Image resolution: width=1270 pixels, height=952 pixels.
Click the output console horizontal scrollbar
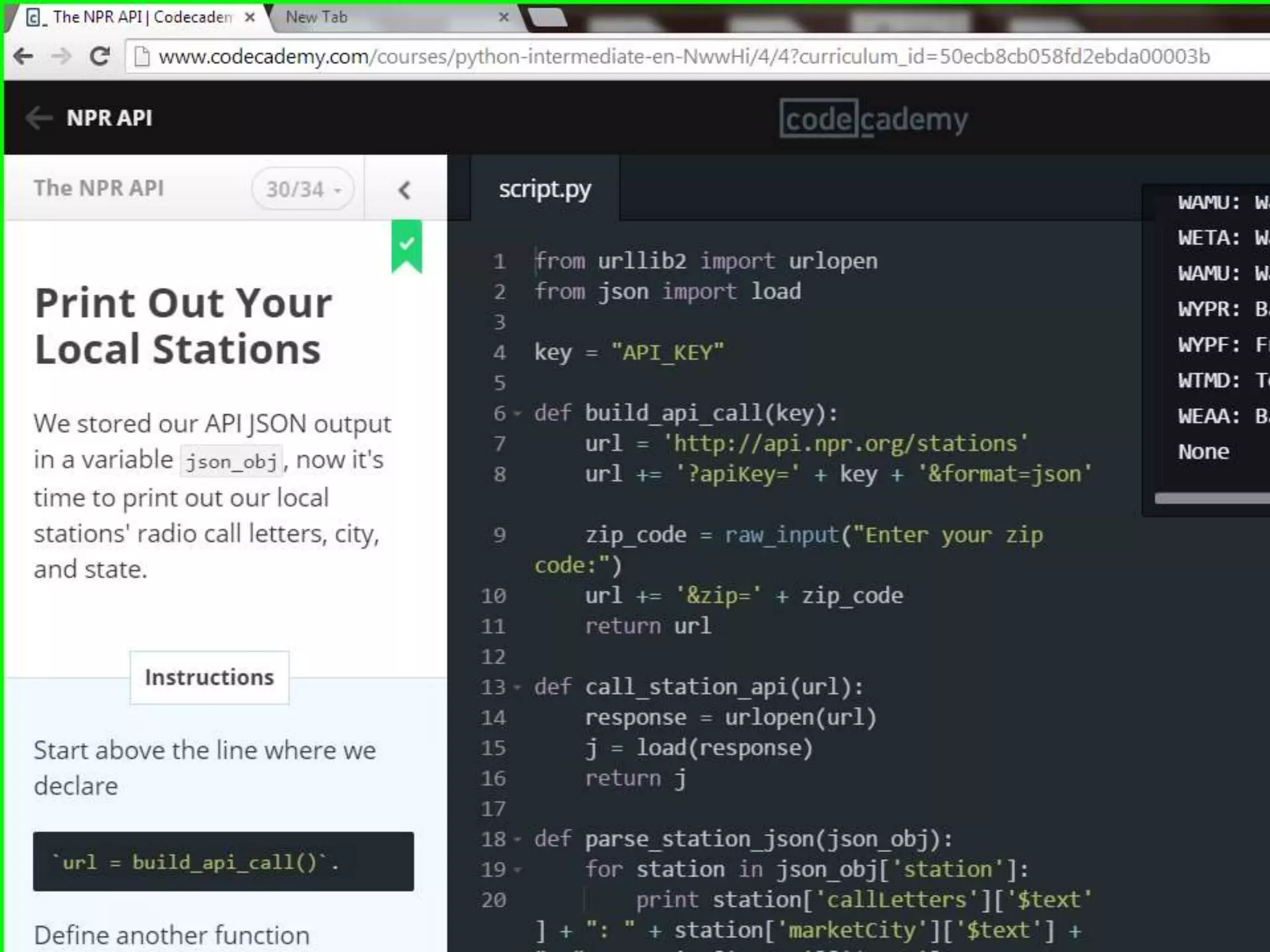tap(1212, 498)
